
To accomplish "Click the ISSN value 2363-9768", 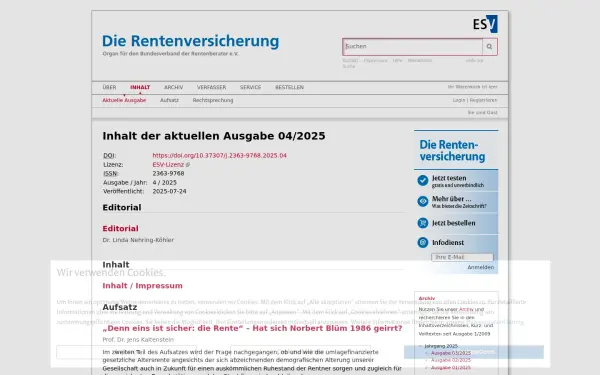I will (x=168, y=173).
